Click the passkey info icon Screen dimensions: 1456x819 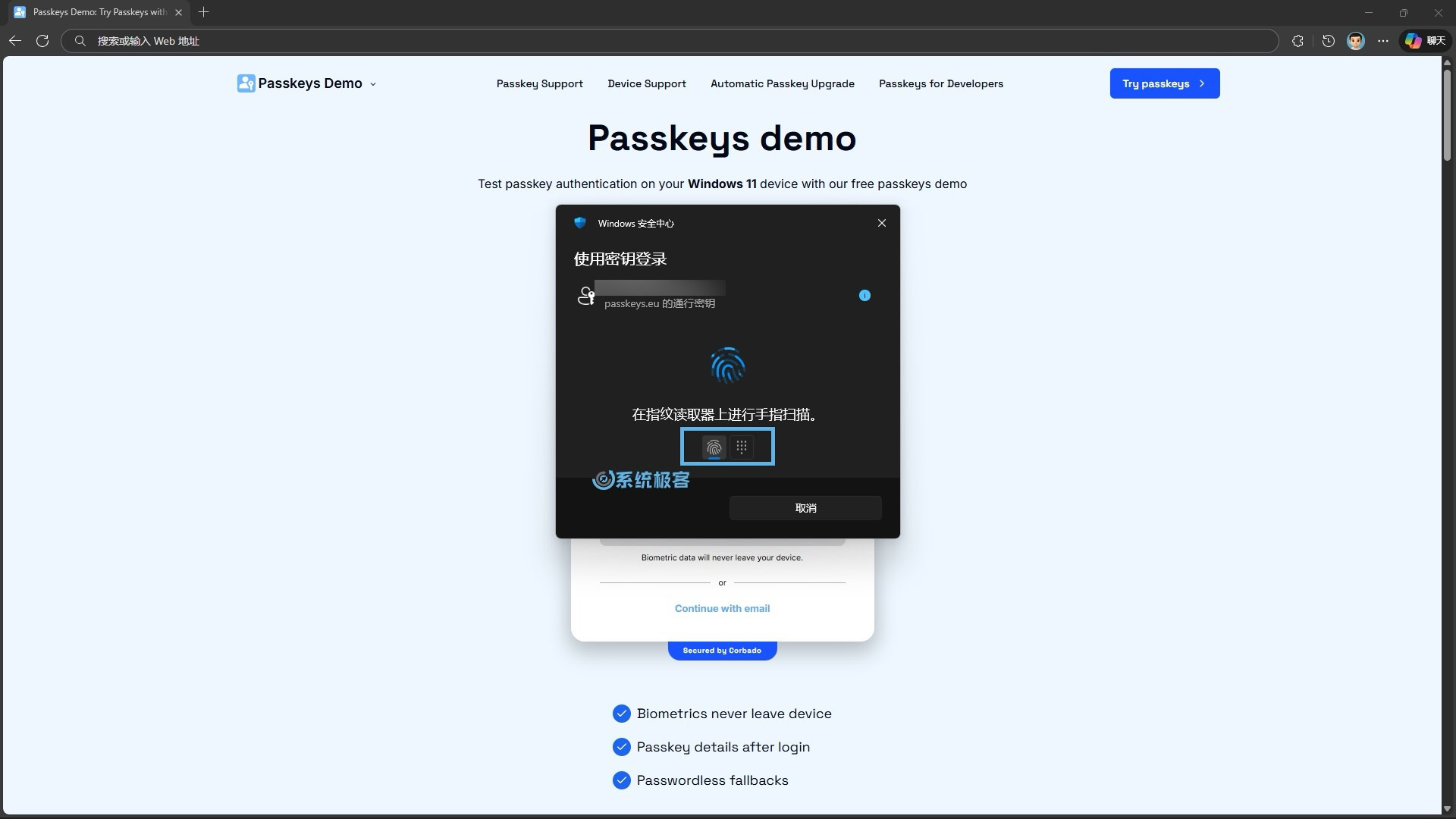[x=864, y=296]
